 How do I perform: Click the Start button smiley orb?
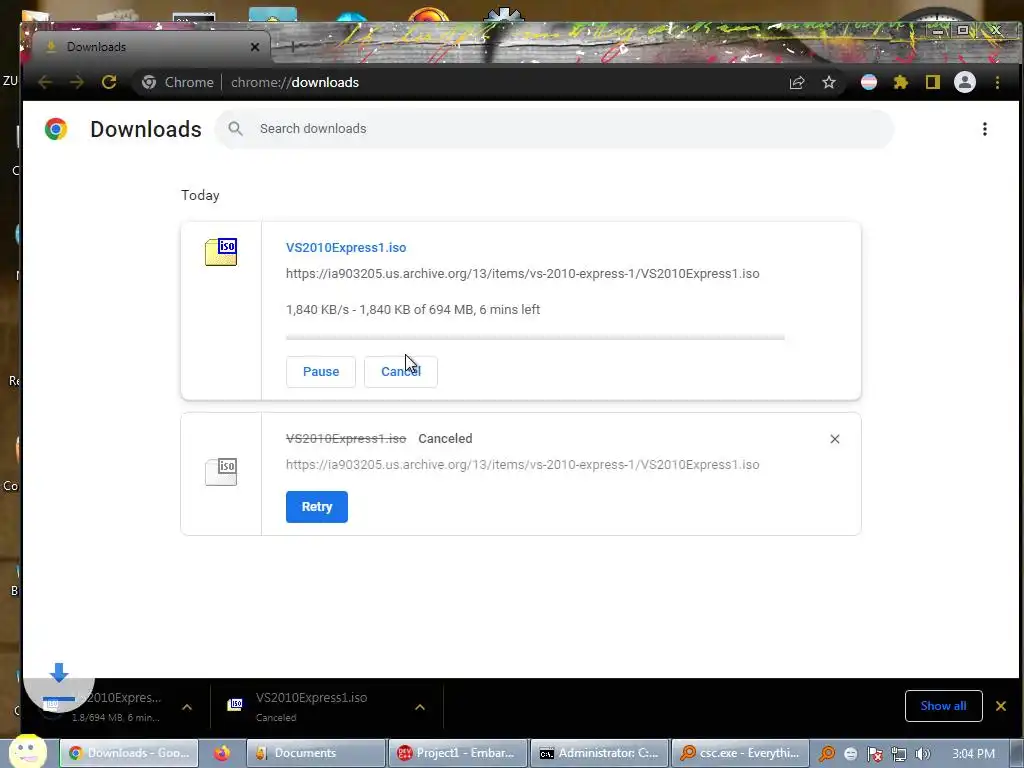pyautogui.click(x=27, y=751)
